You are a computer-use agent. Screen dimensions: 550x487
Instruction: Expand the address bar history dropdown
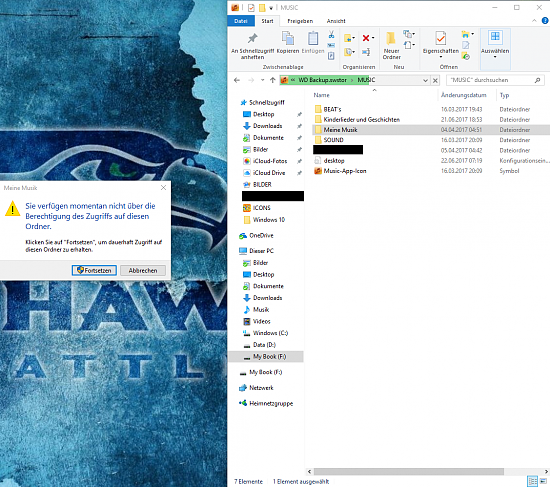point(425,80)
